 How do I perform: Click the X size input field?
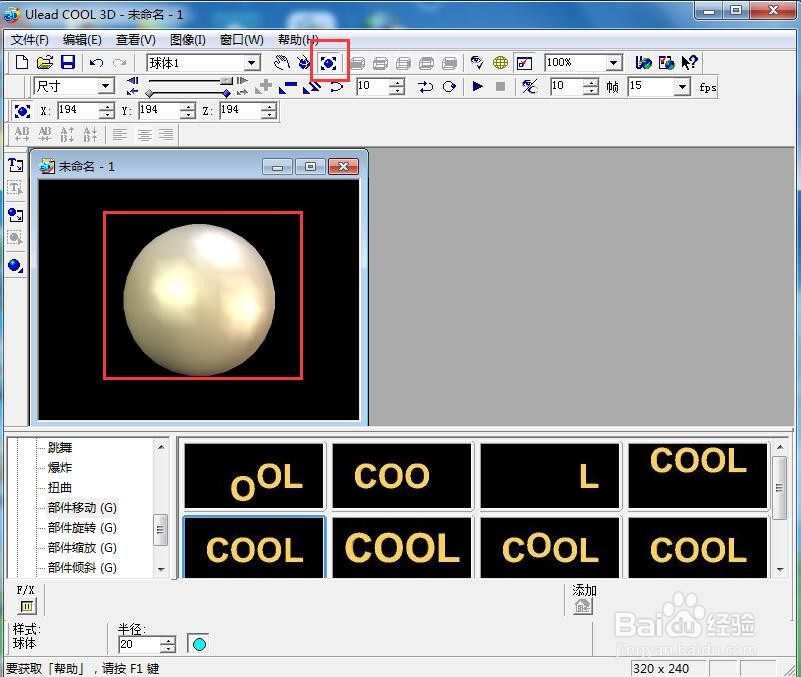pyautogui.click(x=78, y=110)
